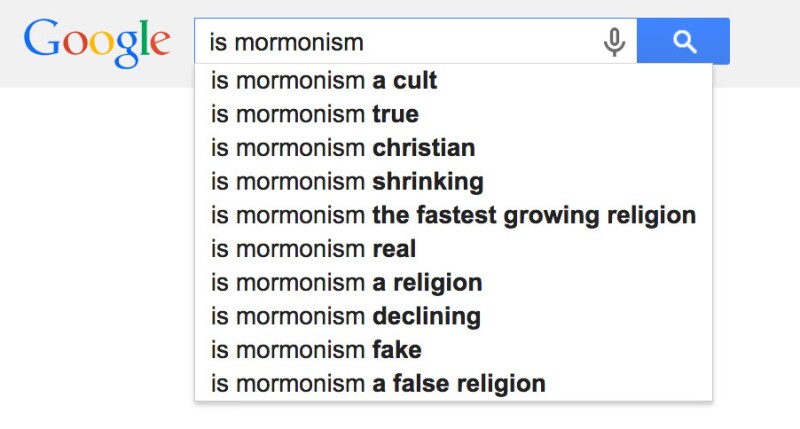Click the microphone voice search icon

(x=614, y=42)
